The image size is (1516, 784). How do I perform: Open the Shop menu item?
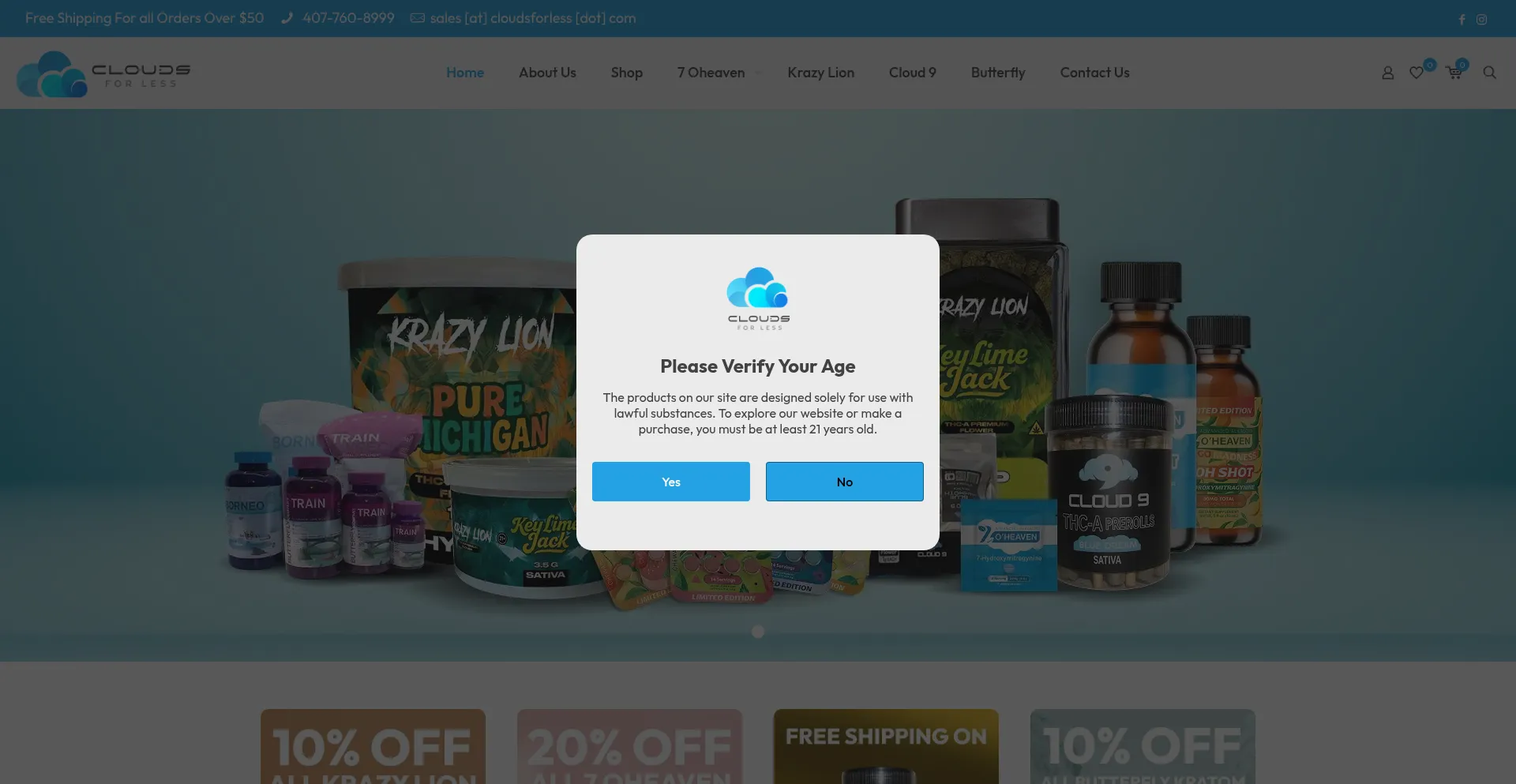coord(626,73)
